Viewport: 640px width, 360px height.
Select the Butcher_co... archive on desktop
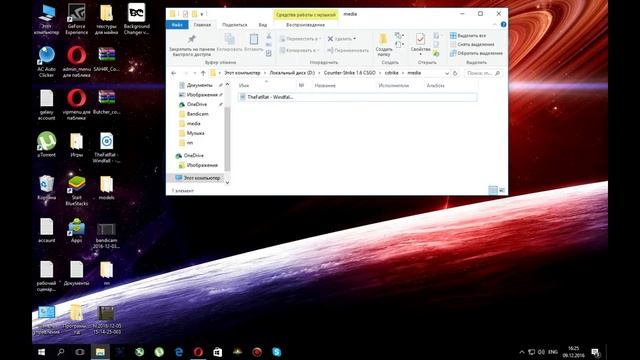[106, 103]
